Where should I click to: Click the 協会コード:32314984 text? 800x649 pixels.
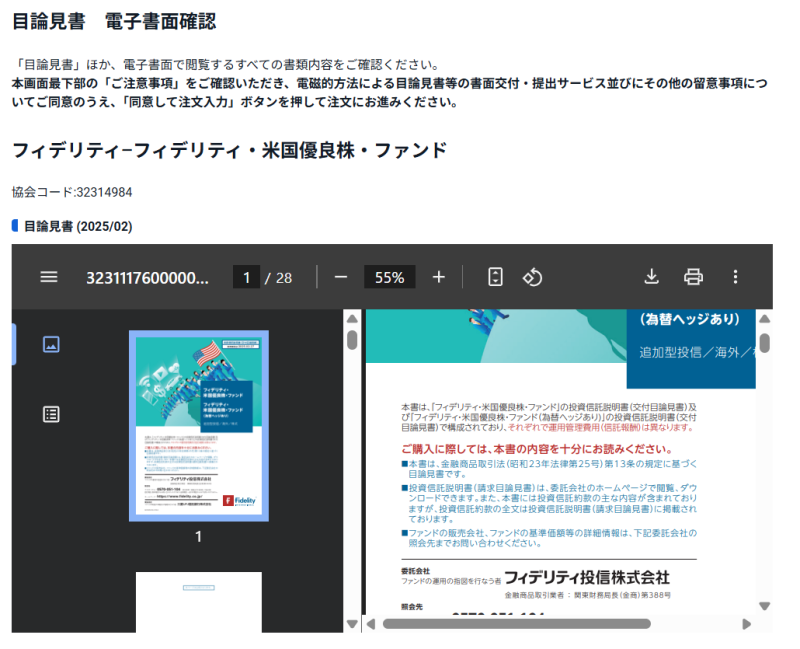tap(72, 192)
